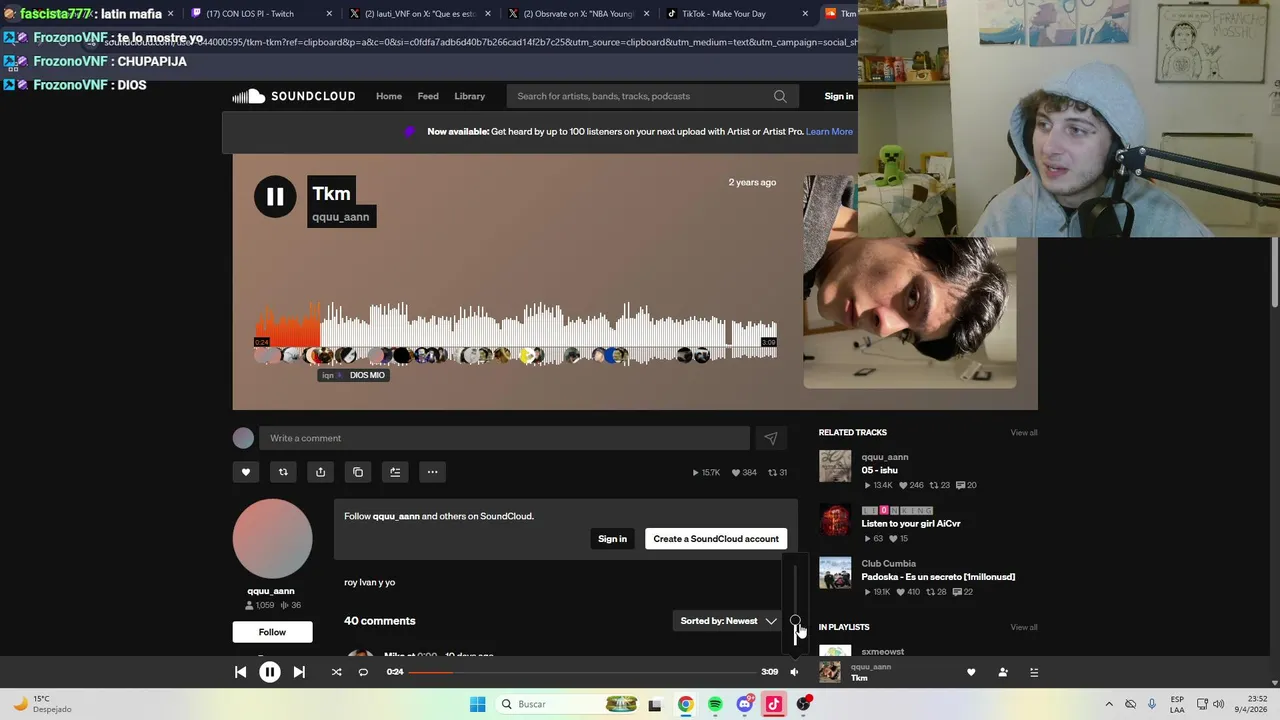Like the track with the heart icon below the comment box

pos(246,472)
